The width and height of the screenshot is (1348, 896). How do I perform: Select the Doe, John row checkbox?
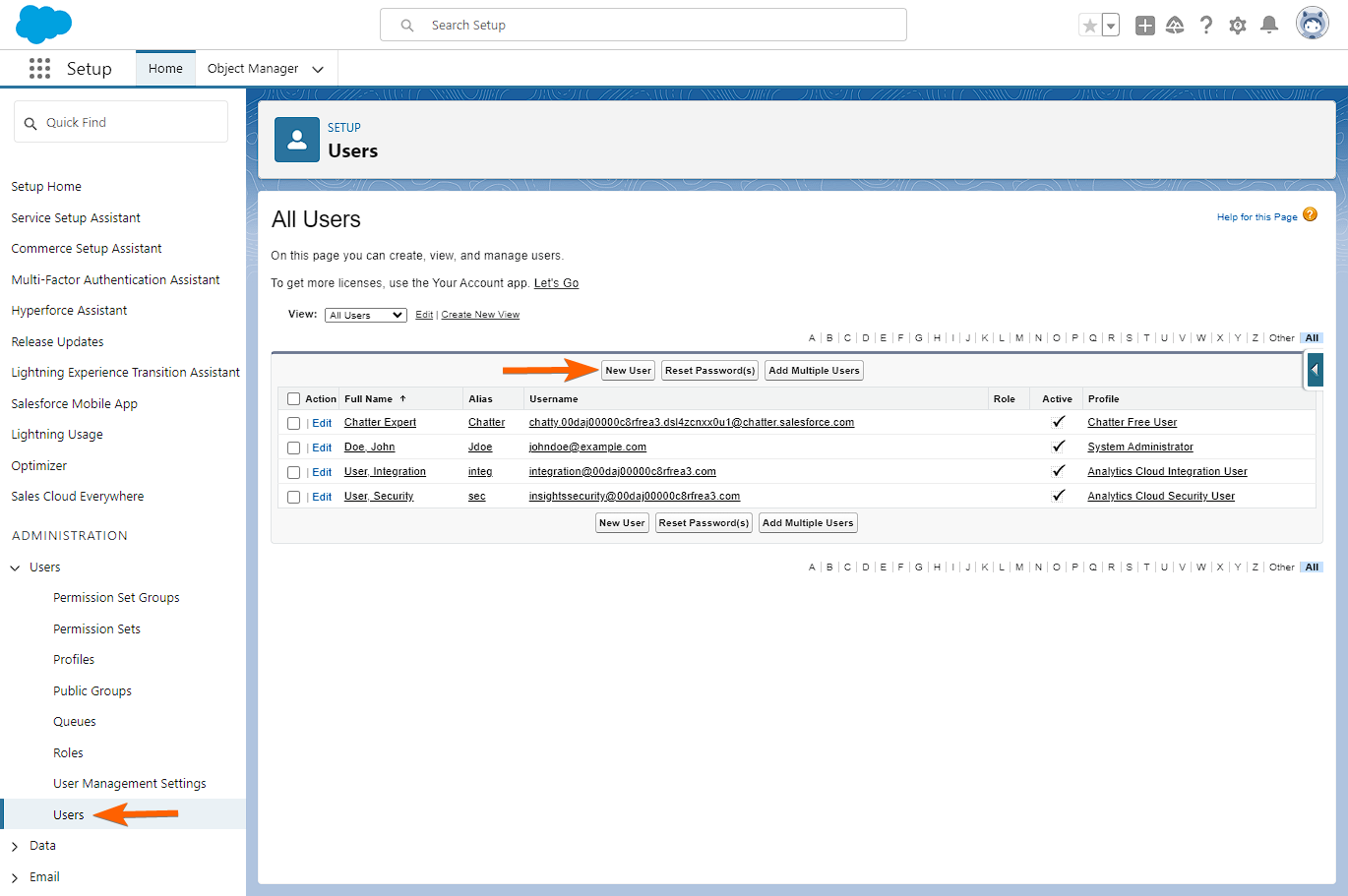(293, 448)
